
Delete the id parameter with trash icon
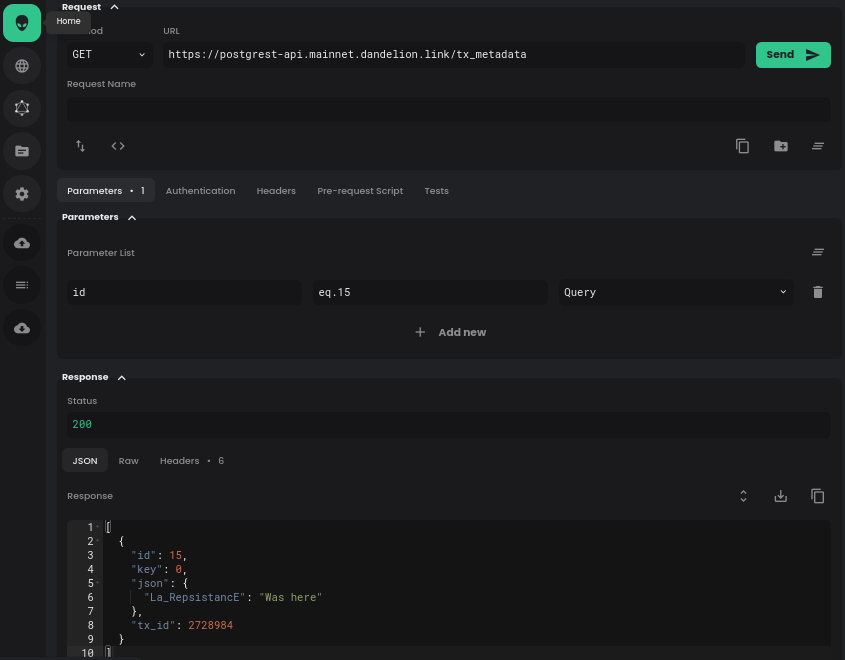point(817,292)
